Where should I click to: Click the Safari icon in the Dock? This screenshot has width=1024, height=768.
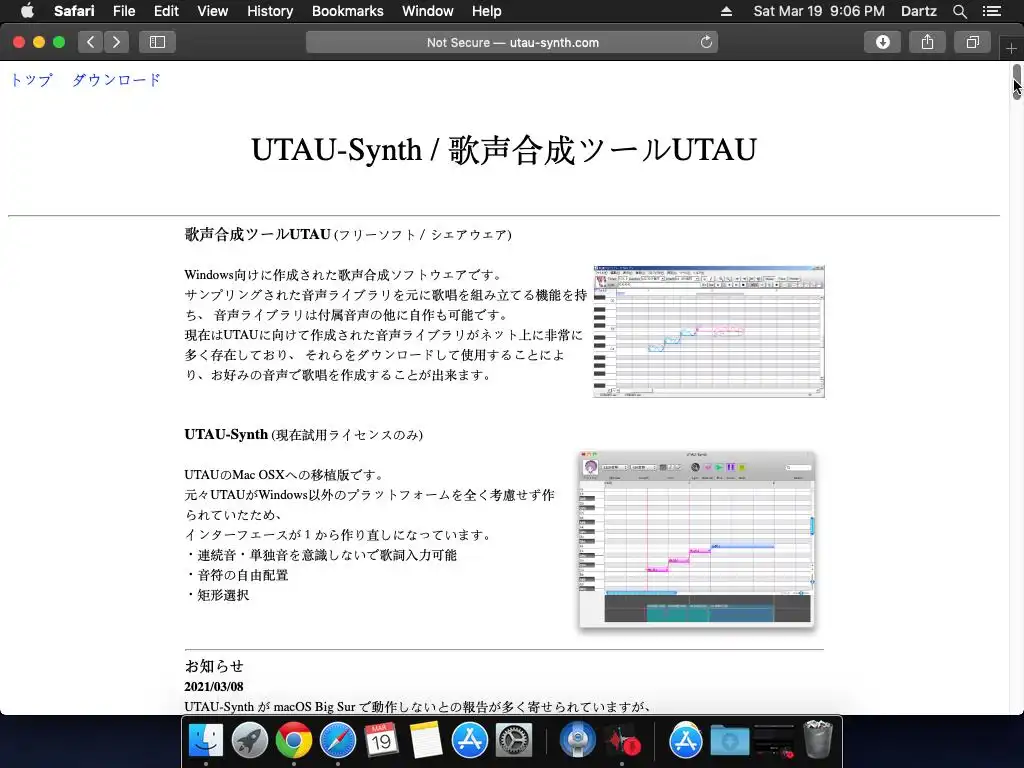click(338, 740)
